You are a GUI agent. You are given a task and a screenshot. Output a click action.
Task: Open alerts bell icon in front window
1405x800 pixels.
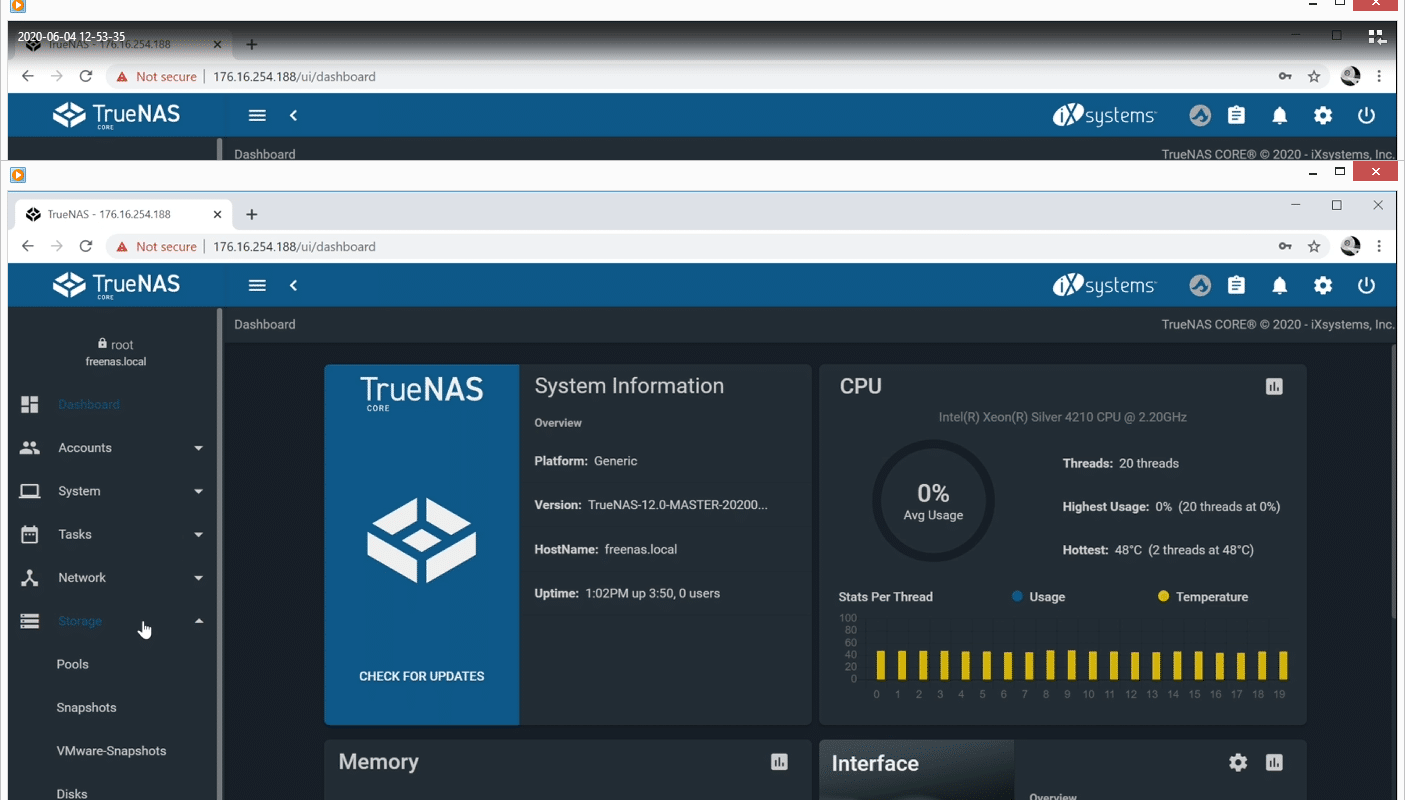1280,285
